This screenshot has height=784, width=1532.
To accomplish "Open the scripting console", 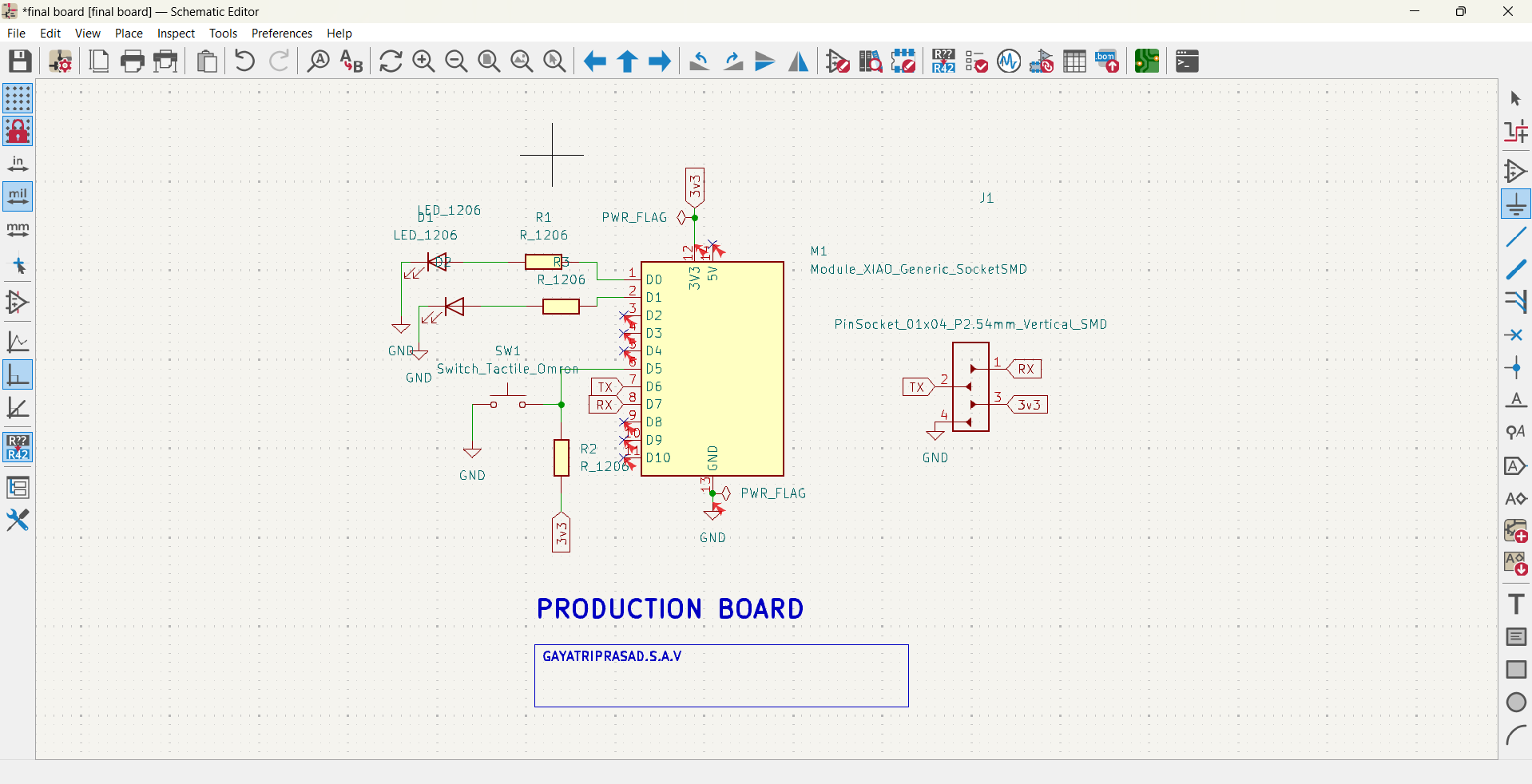I will (x=1187, y=61).
